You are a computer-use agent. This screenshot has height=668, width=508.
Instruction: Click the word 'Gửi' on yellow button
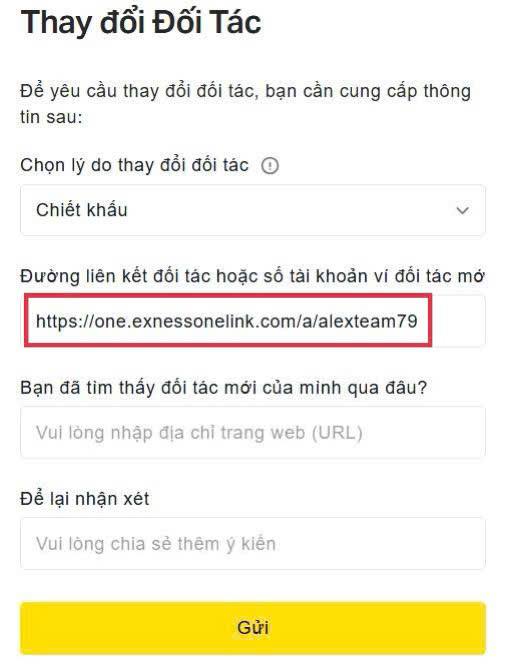[x=253, y=628]
